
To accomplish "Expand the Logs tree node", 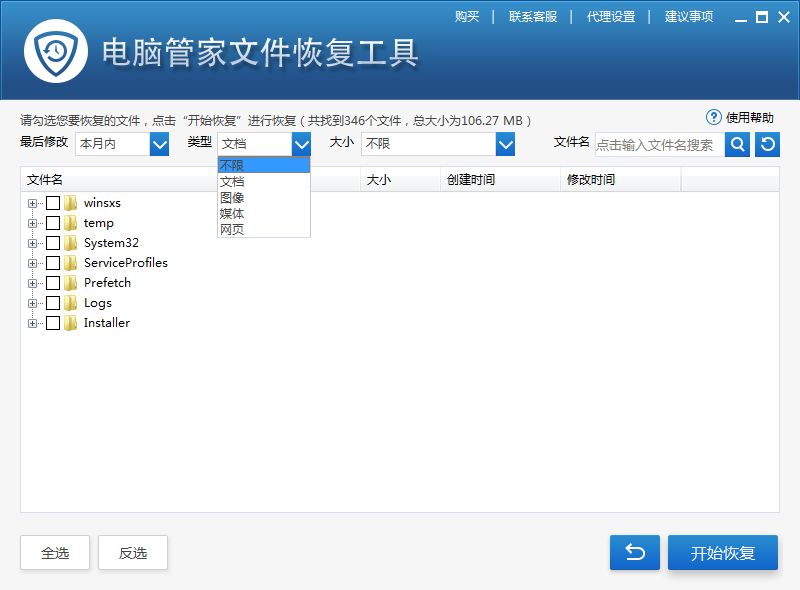I will (32, 304).
